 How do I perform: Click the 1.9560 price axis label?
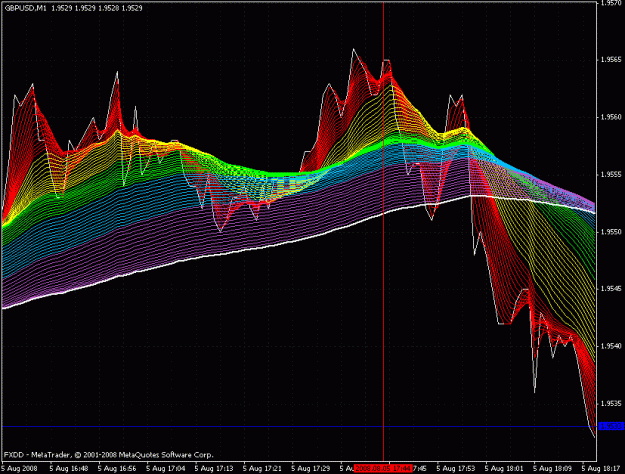611,117
